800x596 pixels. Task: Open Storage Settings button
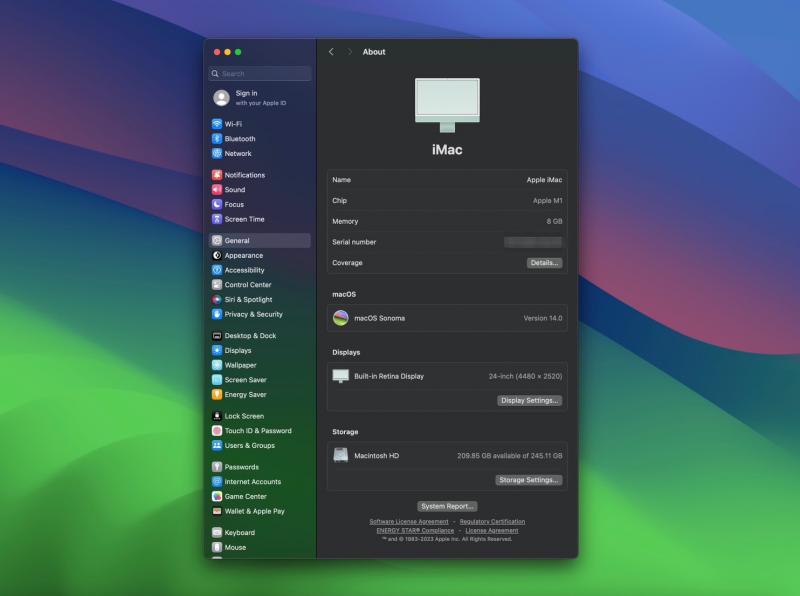point(529,481)
